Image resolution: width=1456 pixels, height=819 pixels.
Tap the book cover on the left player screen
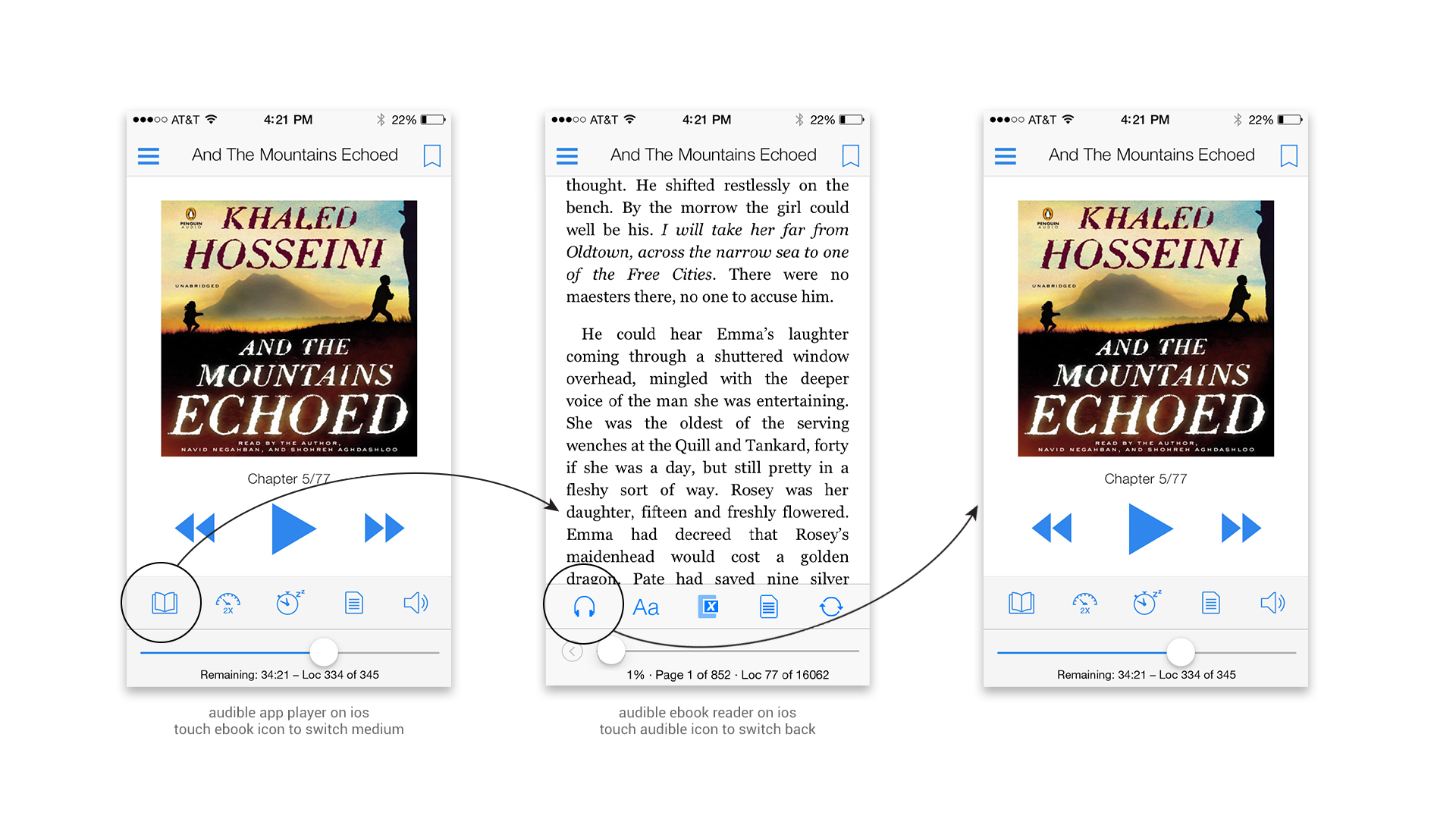pyautogui.click(x=289, y=328)
